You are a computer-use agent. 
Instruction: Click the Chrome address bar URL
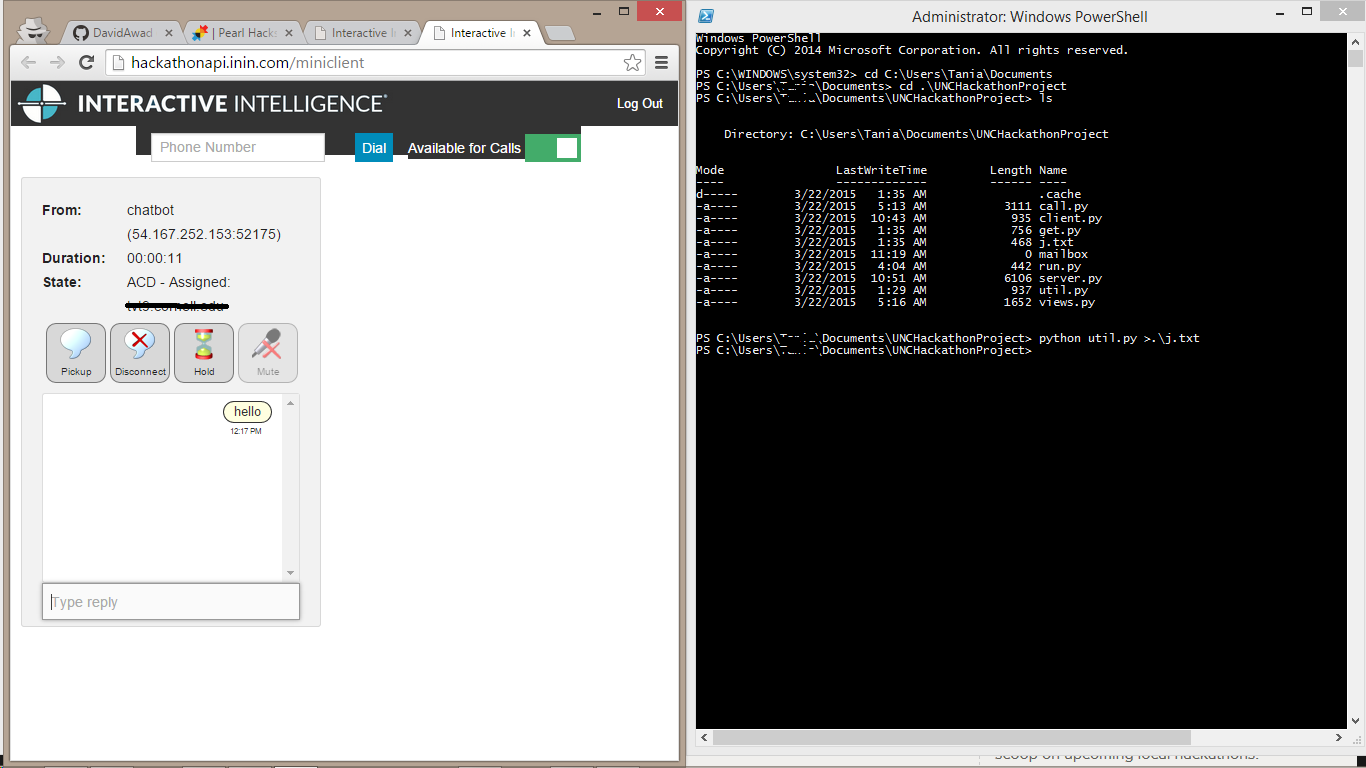248,62
